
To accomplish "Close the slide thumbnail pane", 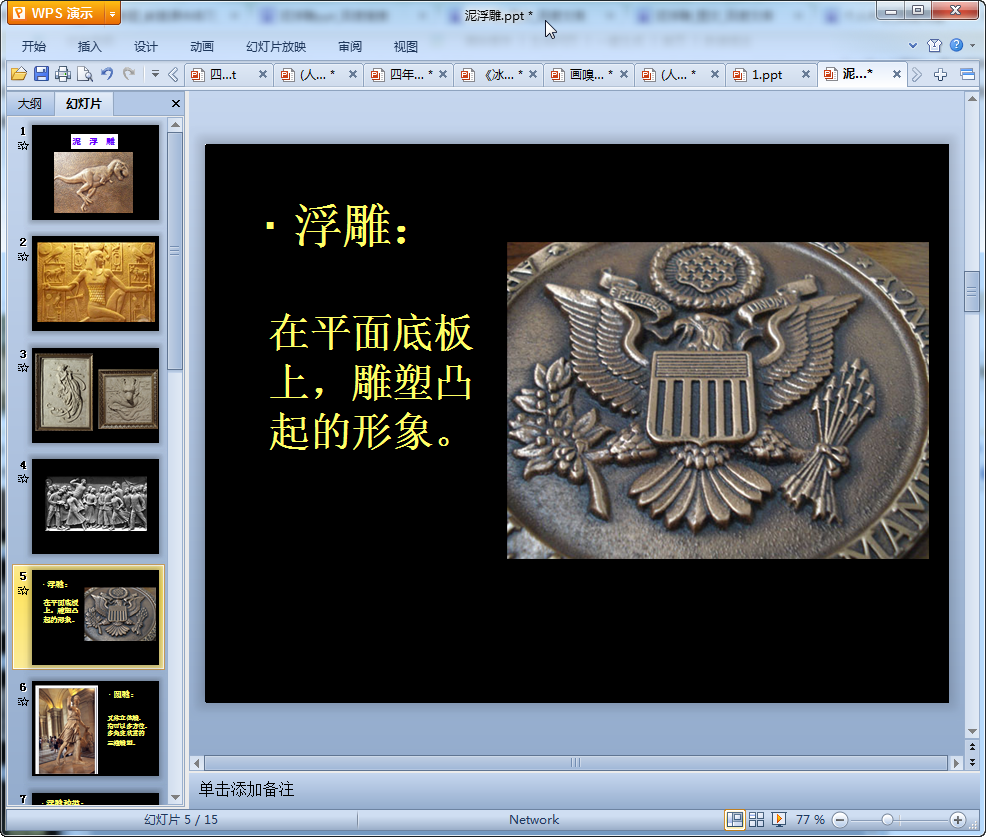I will (176, 104).
